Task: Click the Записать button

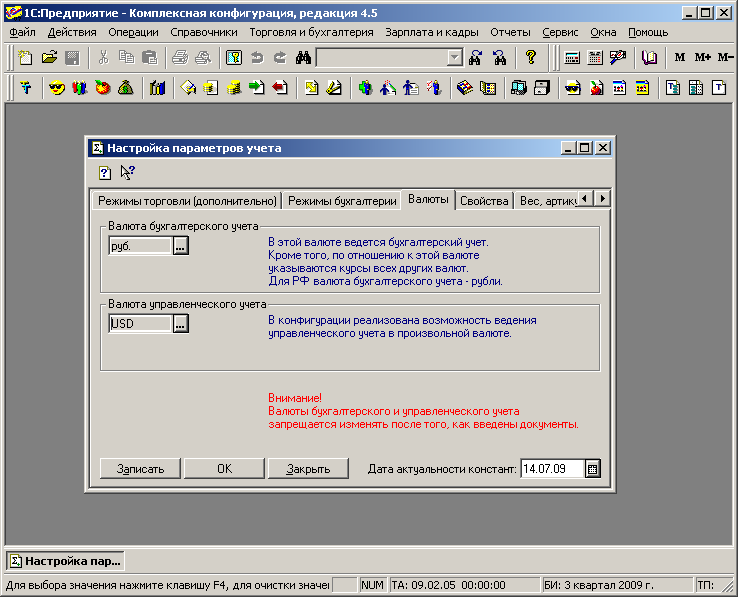Action: pos(140,468)
